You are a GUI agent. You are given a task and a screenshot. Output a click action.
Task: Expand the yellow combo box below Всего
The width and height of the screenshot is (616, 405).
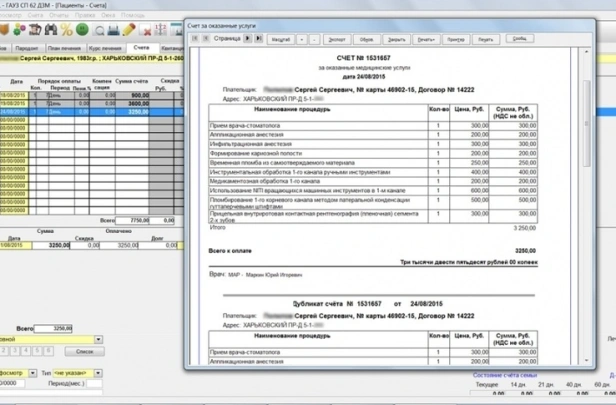(x=98, y=339)
